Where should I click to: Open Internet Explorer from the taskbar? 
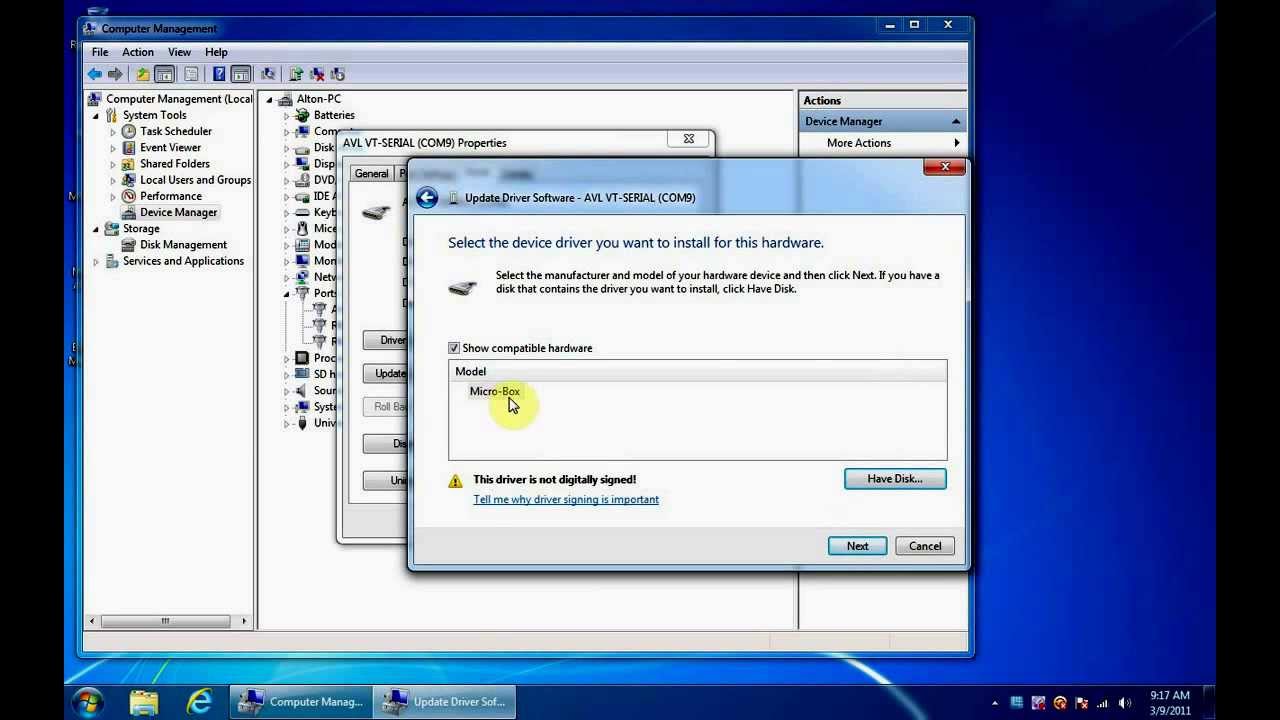click(200, 702)
